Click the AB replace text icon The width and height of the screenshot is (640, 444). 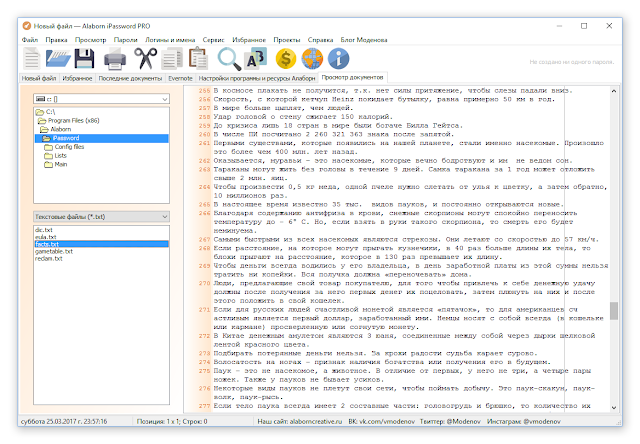coord(256,58)
